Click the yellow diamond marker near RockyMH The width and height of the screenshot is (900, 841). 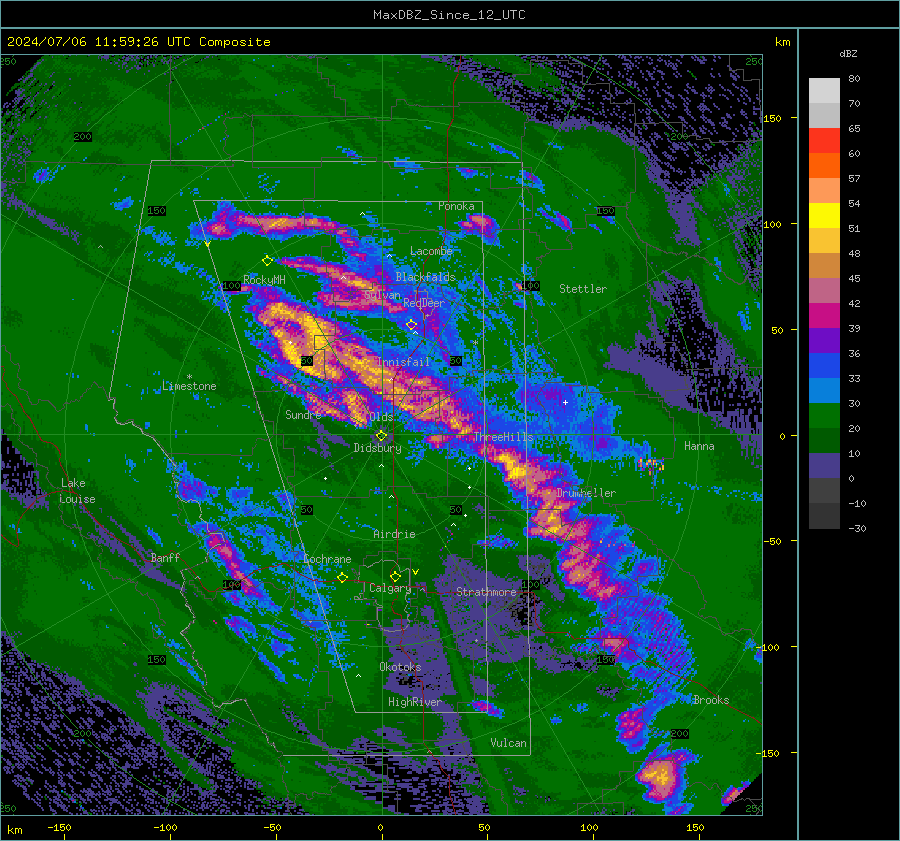[267, 261]
